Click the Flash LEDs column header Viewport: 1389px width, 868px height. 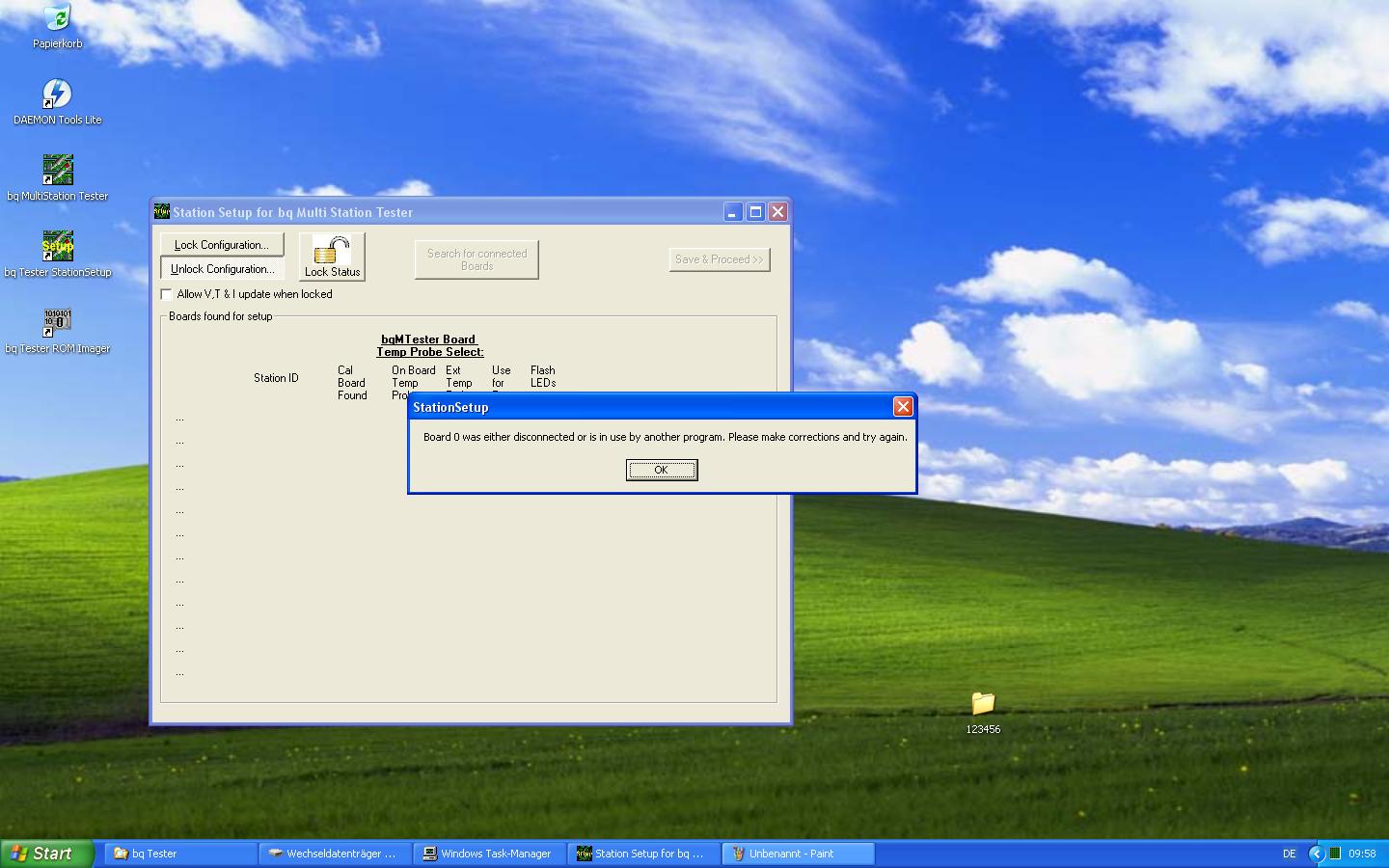coord(543,376)
